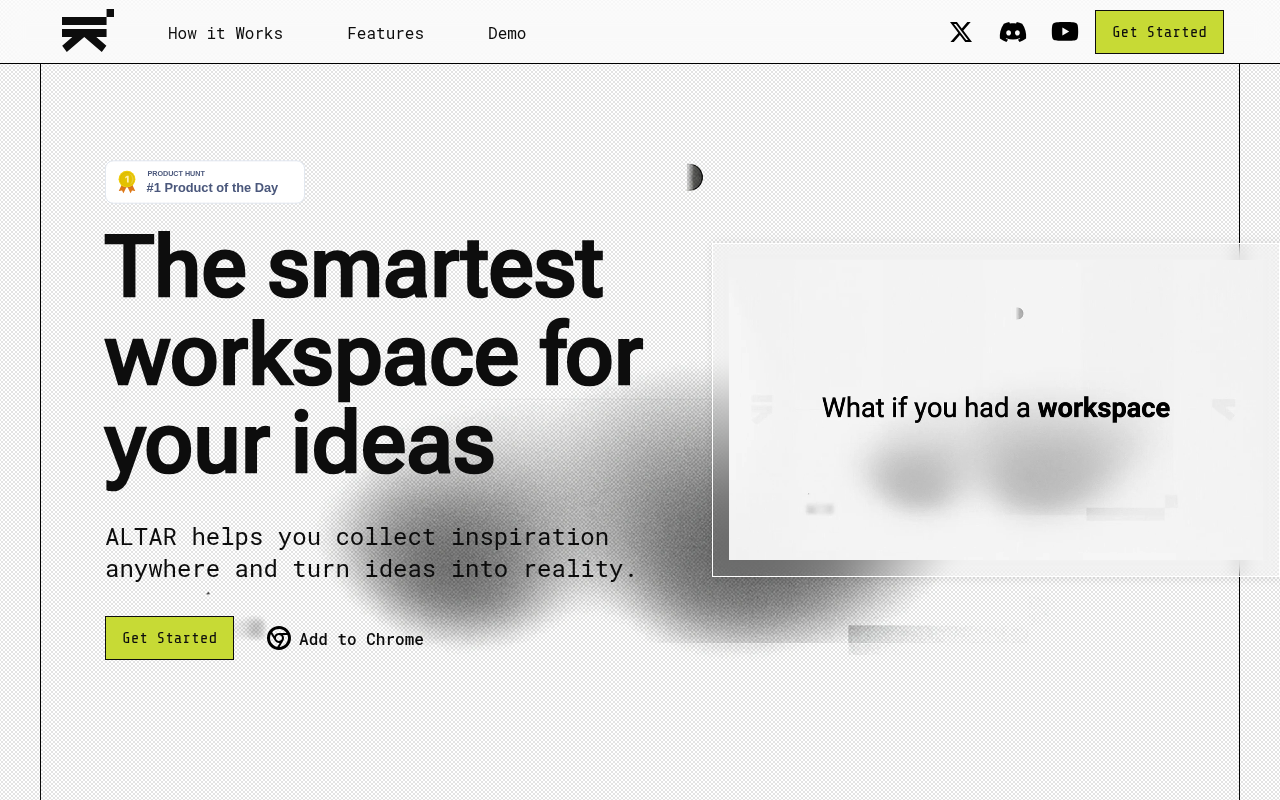Select the headline 'The smartest workspace for your ideas'
Screen dimensions: 1280x800
coord(373,350)
